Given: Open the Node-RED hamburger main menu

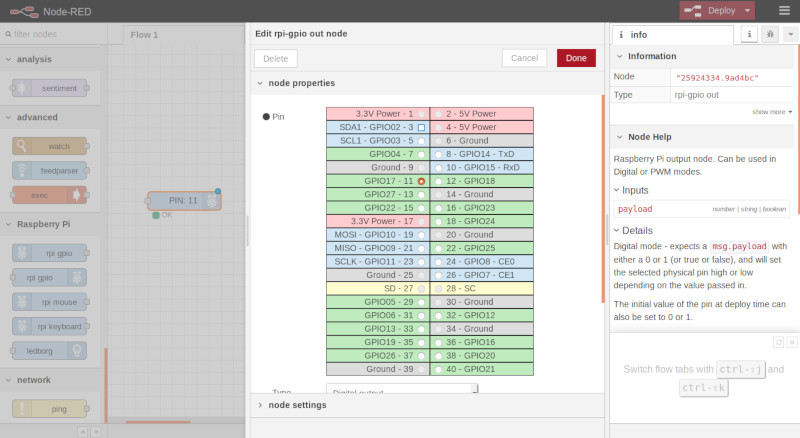Looking at the screenshot, I should point(784,11).
